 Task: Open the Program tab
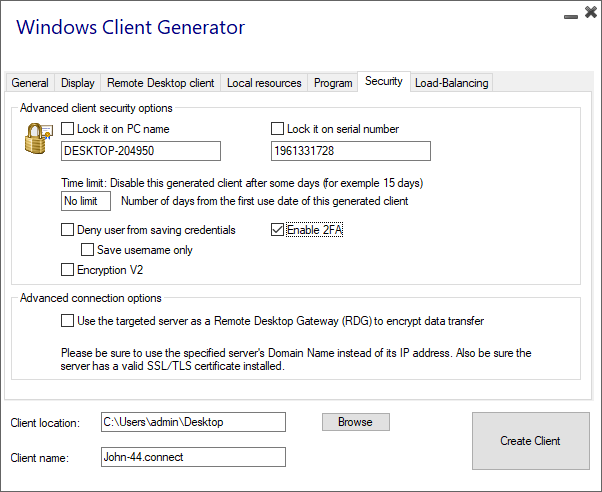pos(333,83)
